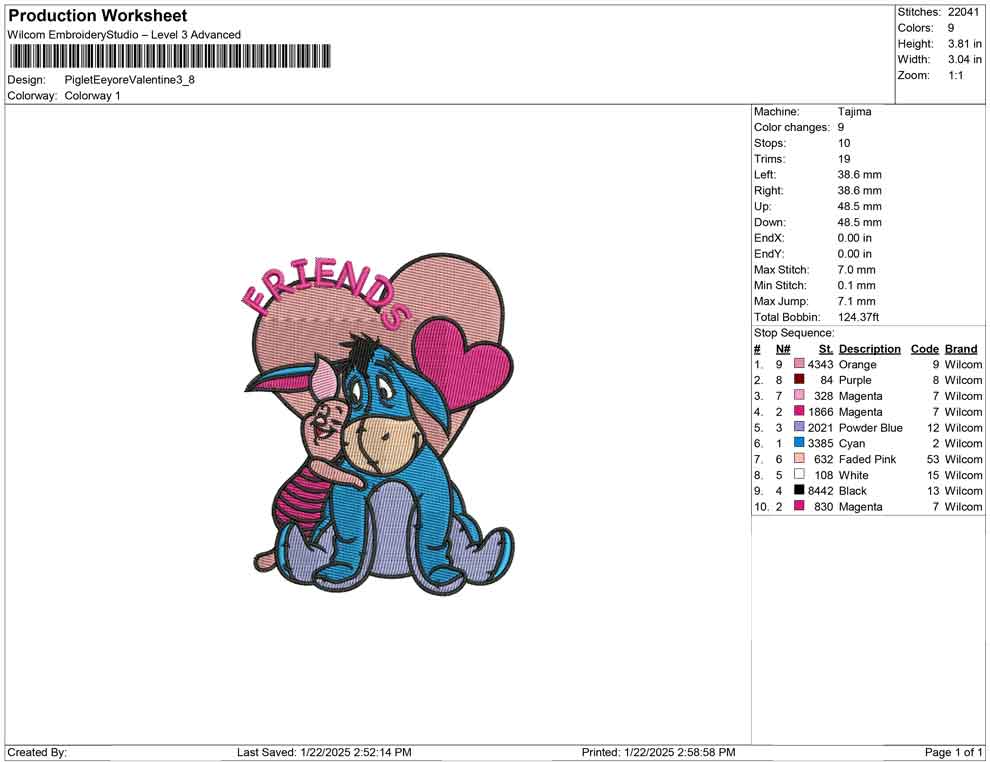The width and height of the screenshot is (990, 762).
Task: Click the machine value 'Tajima'
Action: click(854, 112)
